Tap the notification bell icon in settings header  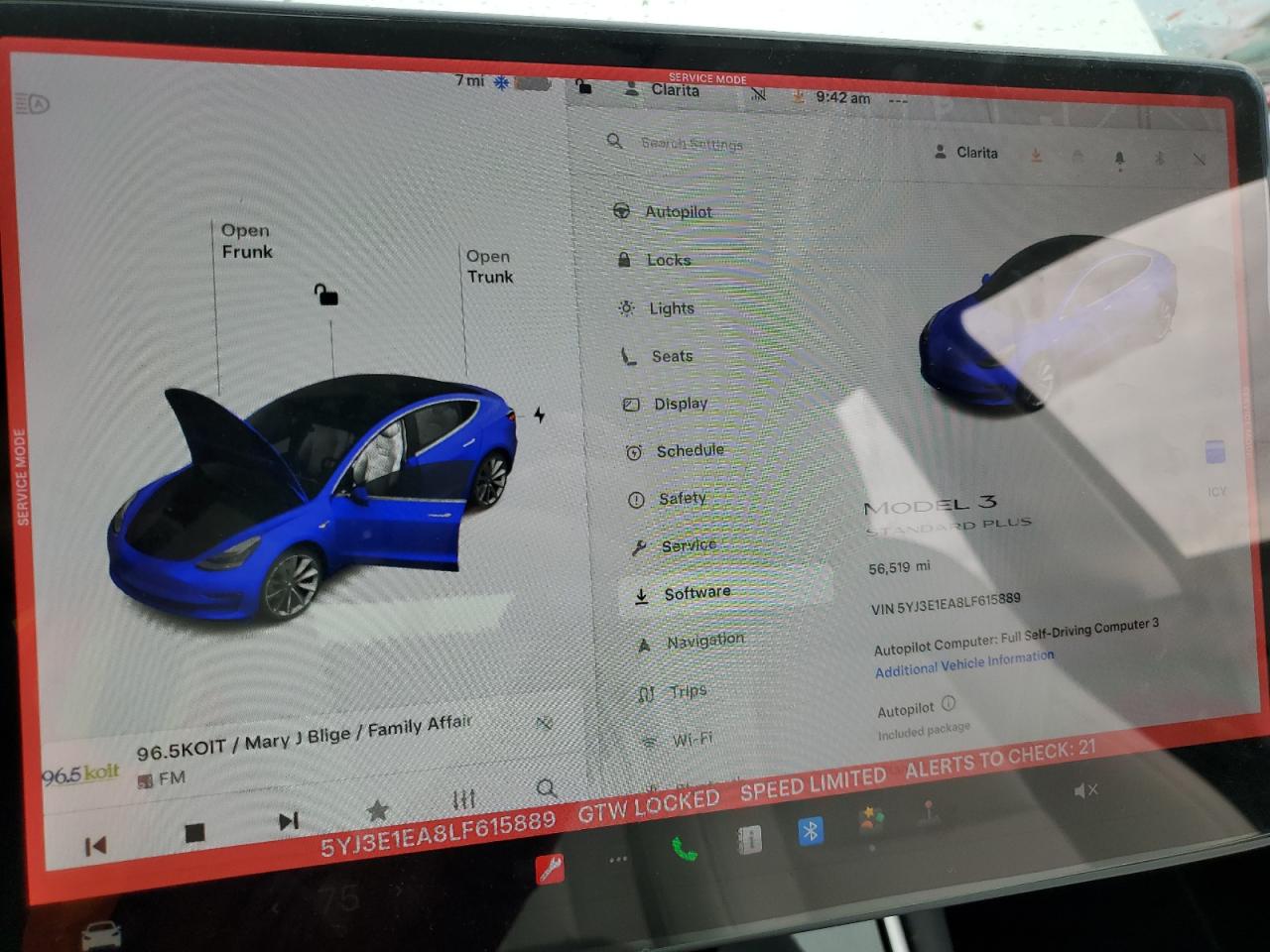(x=1119, y=159)
